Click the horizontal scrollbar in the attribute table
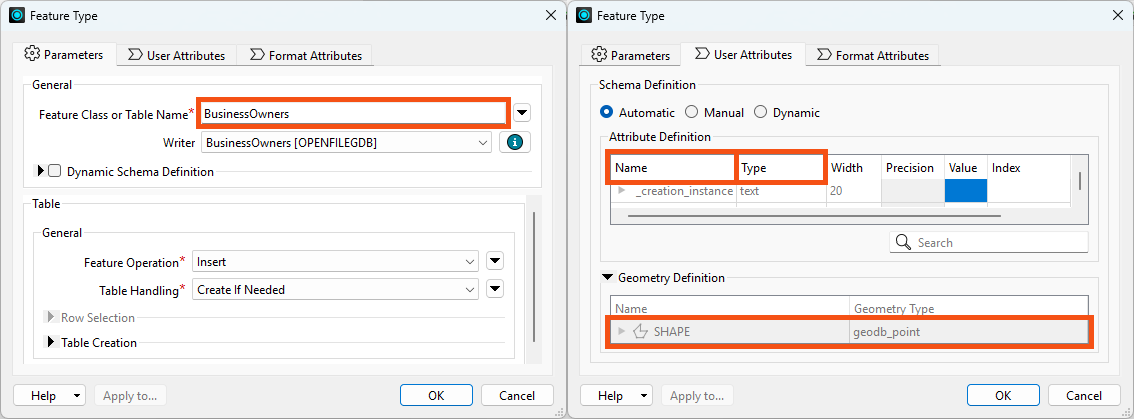Screen dimensions: 1134x419 (x=814, y=216)
